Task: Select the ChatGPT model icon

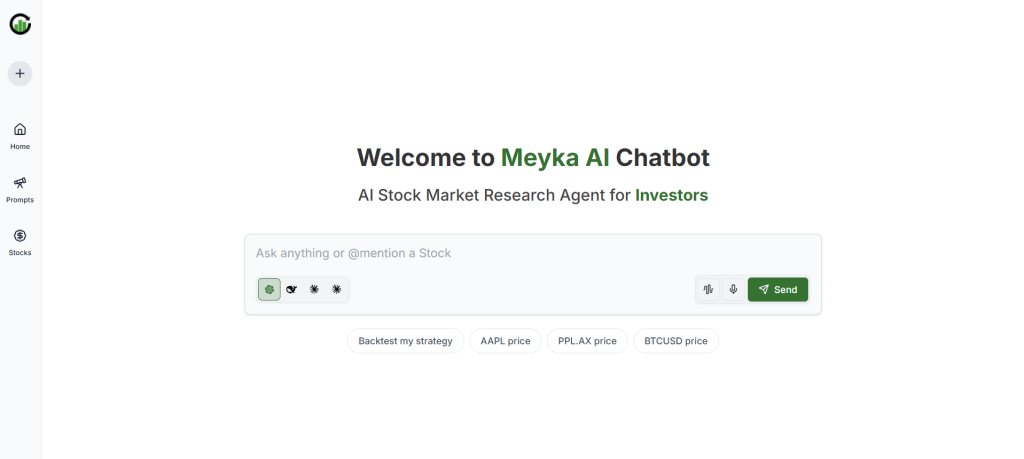Action: pos(269,289)
